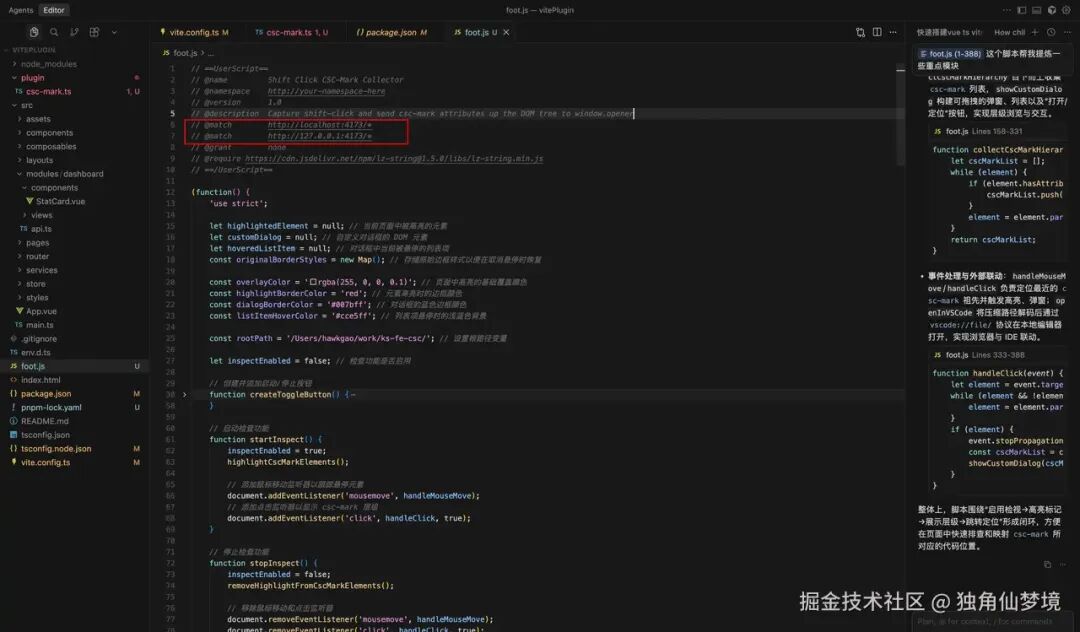
Task: Click the rgba overlay color swatch on line 20
Action: coord(313,282)
